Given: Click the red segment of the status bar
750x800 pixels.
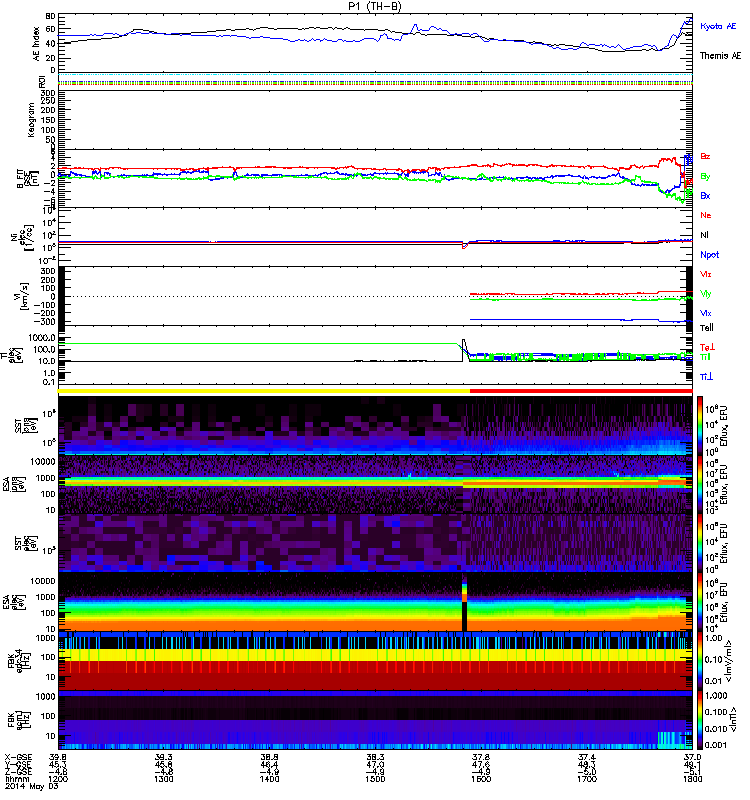Looking at the screenshot, I should pyautogui.click(x=581, y=390).
